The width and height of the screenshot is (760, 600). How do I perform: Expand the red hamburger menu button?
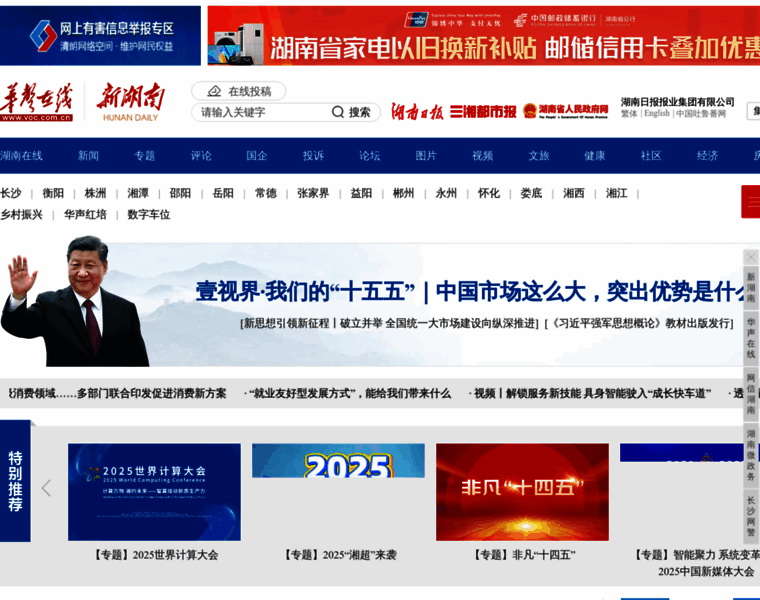coord(751,202)
